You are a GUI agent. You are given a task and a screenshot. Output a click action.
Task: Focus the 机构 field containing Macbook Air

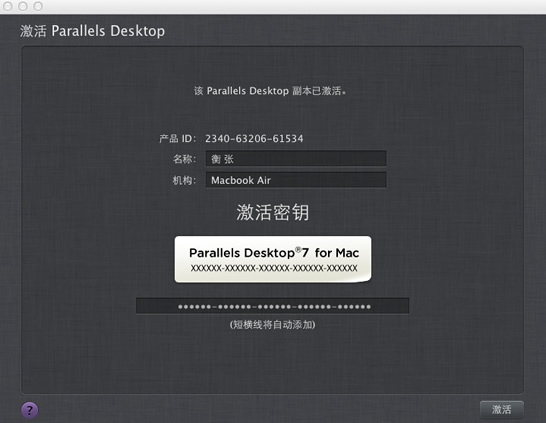click(296, 180)
